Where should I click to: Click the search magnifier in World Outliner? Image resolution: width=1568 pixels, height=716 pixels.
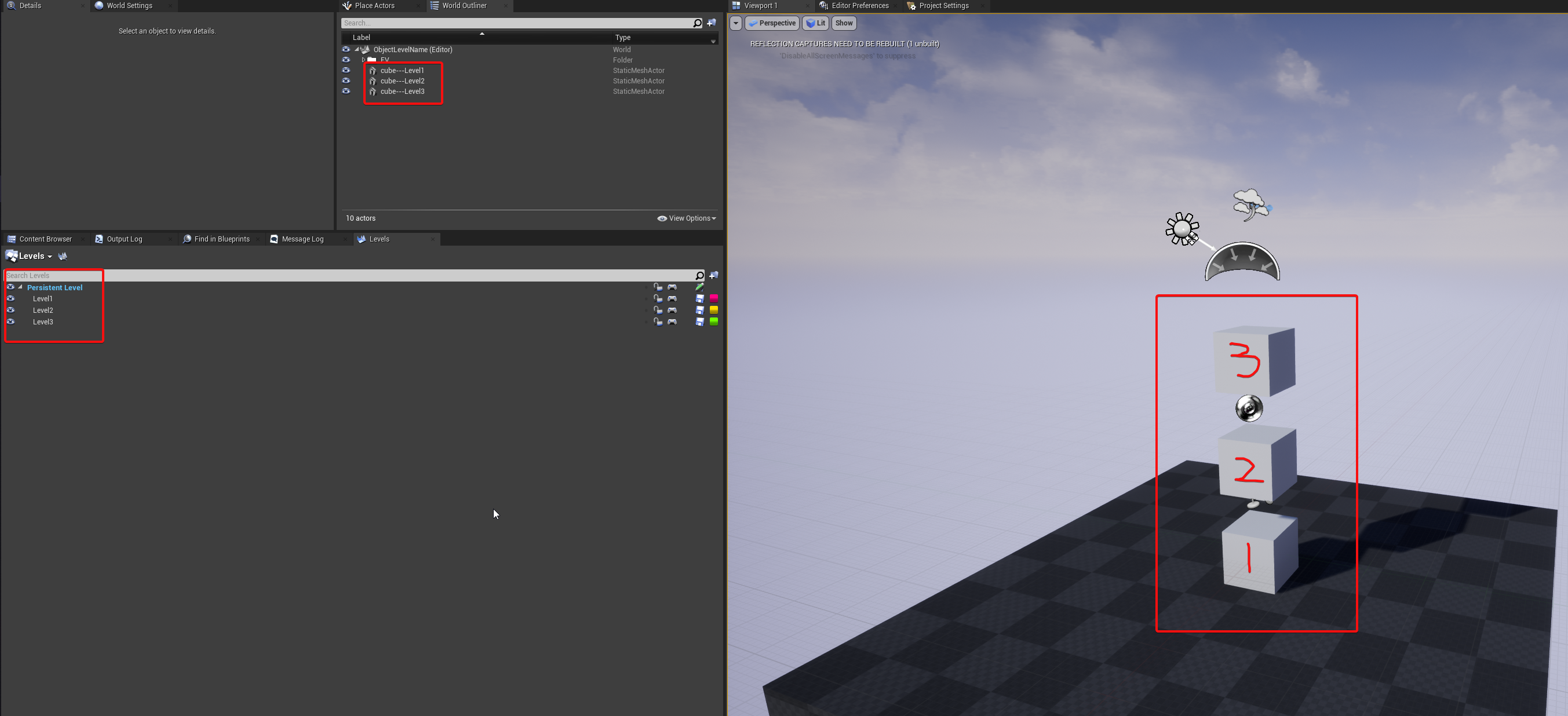[697, 23]
